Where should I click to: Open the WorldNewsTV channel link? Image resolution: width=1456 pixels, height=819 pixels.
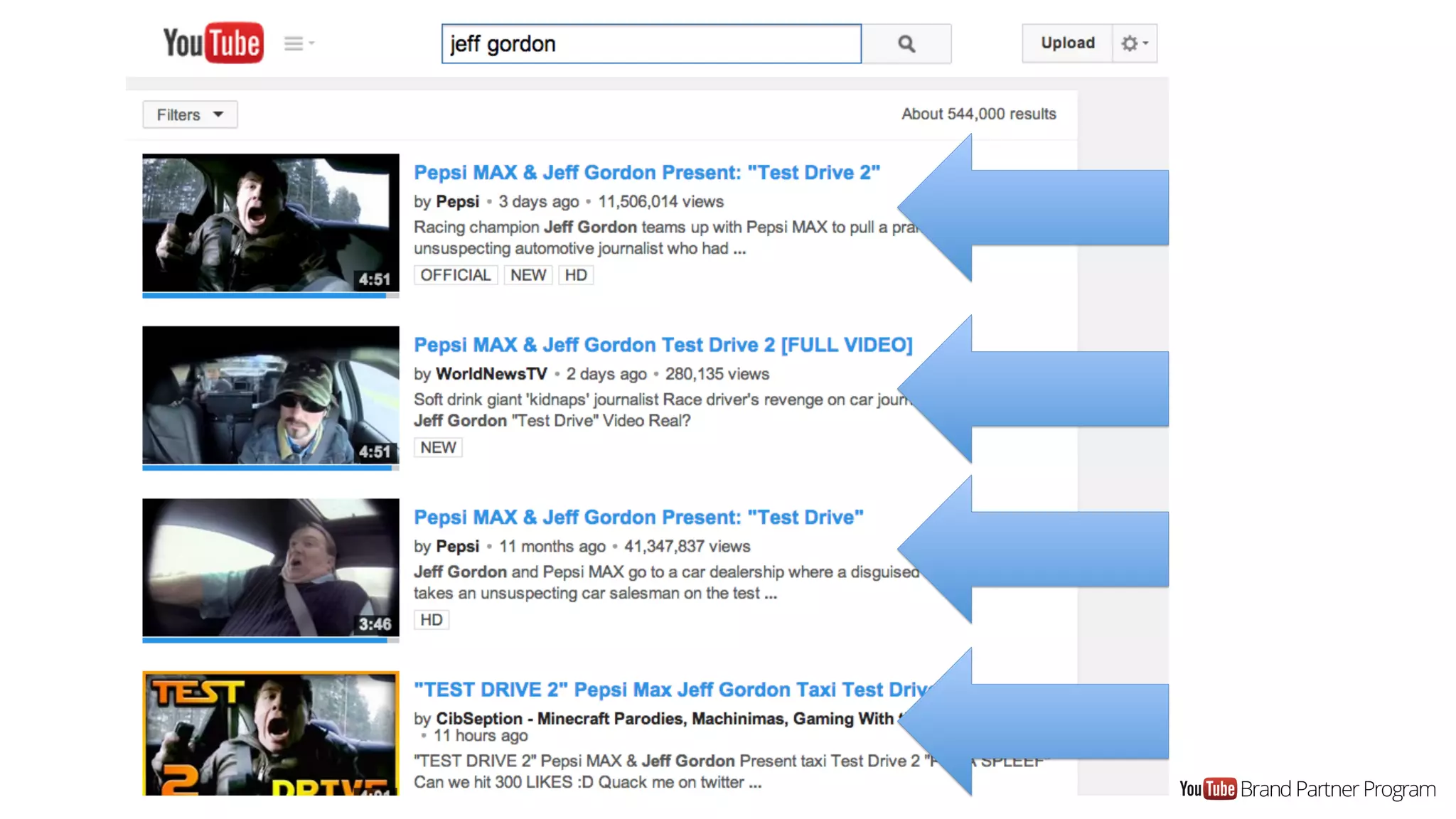[491, 374]
